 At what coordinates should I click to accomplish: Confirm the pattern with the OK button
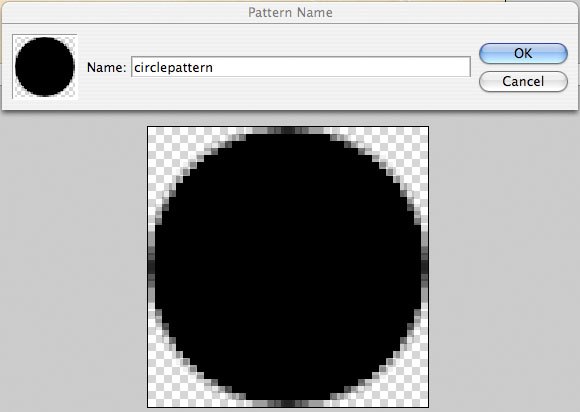coord(523,53)
